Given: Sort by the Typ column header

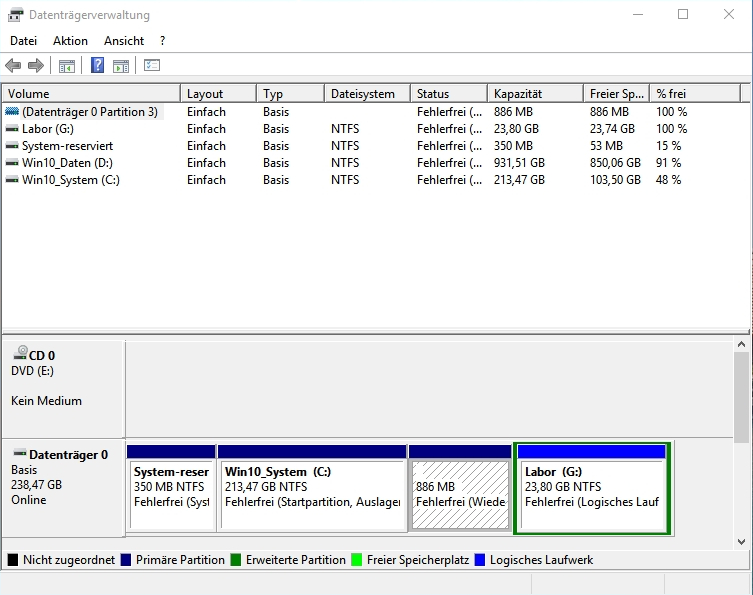Looking at the screenshot, I should (x=291, y=94).
